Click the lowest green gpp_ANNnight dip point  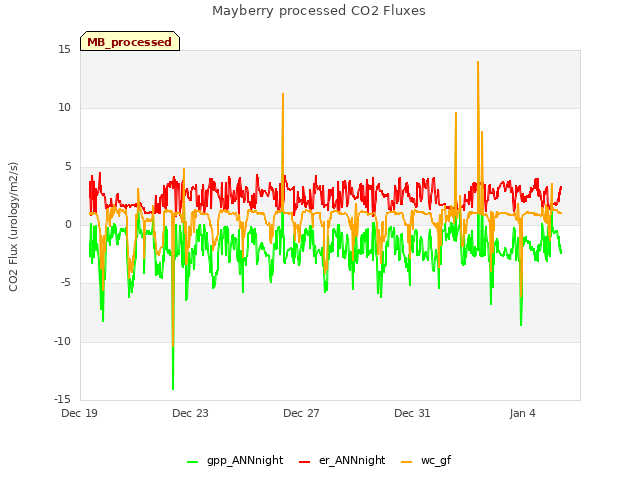[173, 389]
